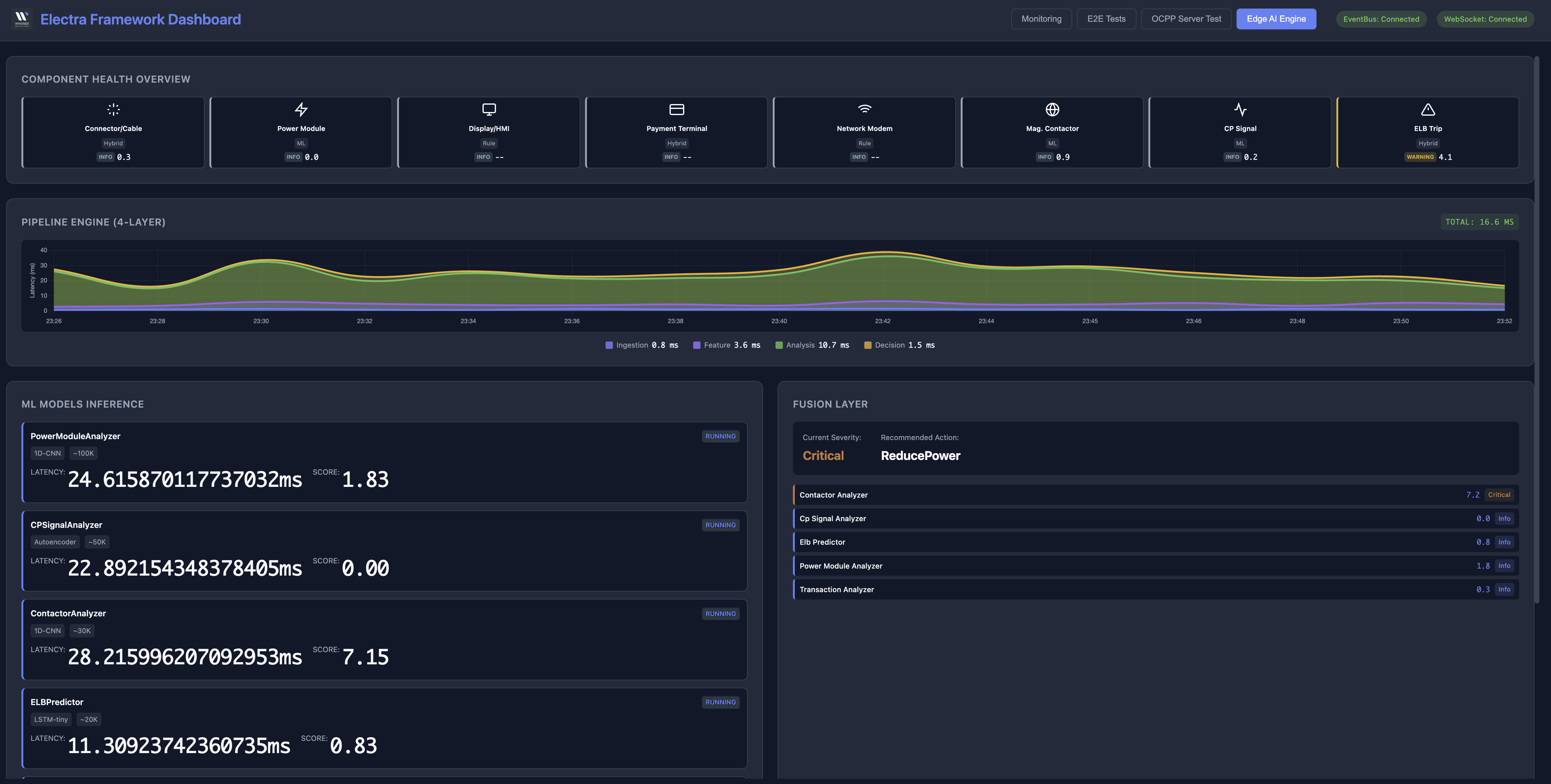
Task: Switch to the Monitoring tab
Action: click(x=1041, y=19)
